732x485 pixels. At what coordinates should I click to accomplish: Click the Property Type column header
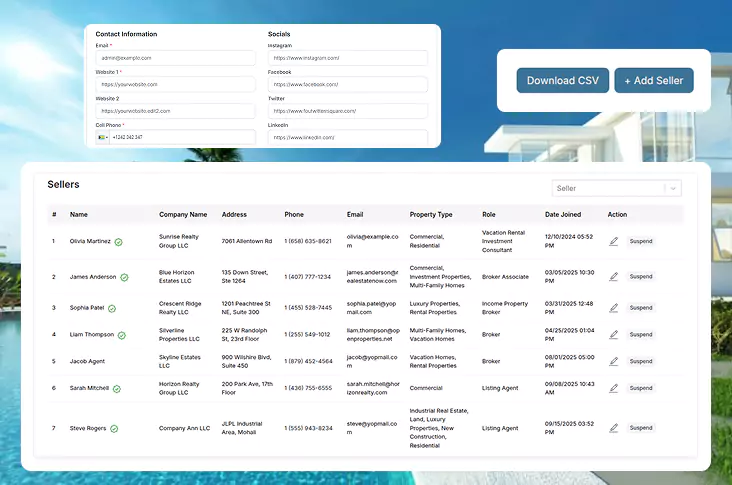[x=431, y=215]
